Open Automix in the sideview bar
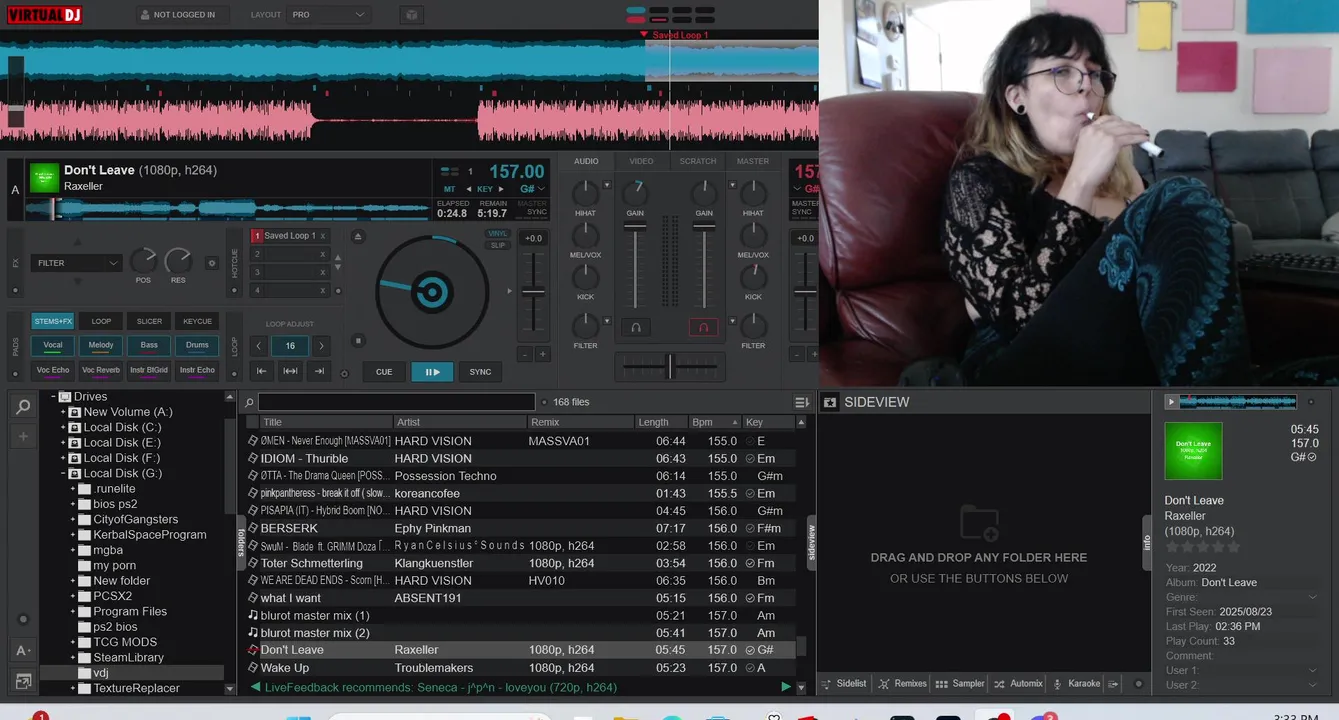 coord(1018,684)
